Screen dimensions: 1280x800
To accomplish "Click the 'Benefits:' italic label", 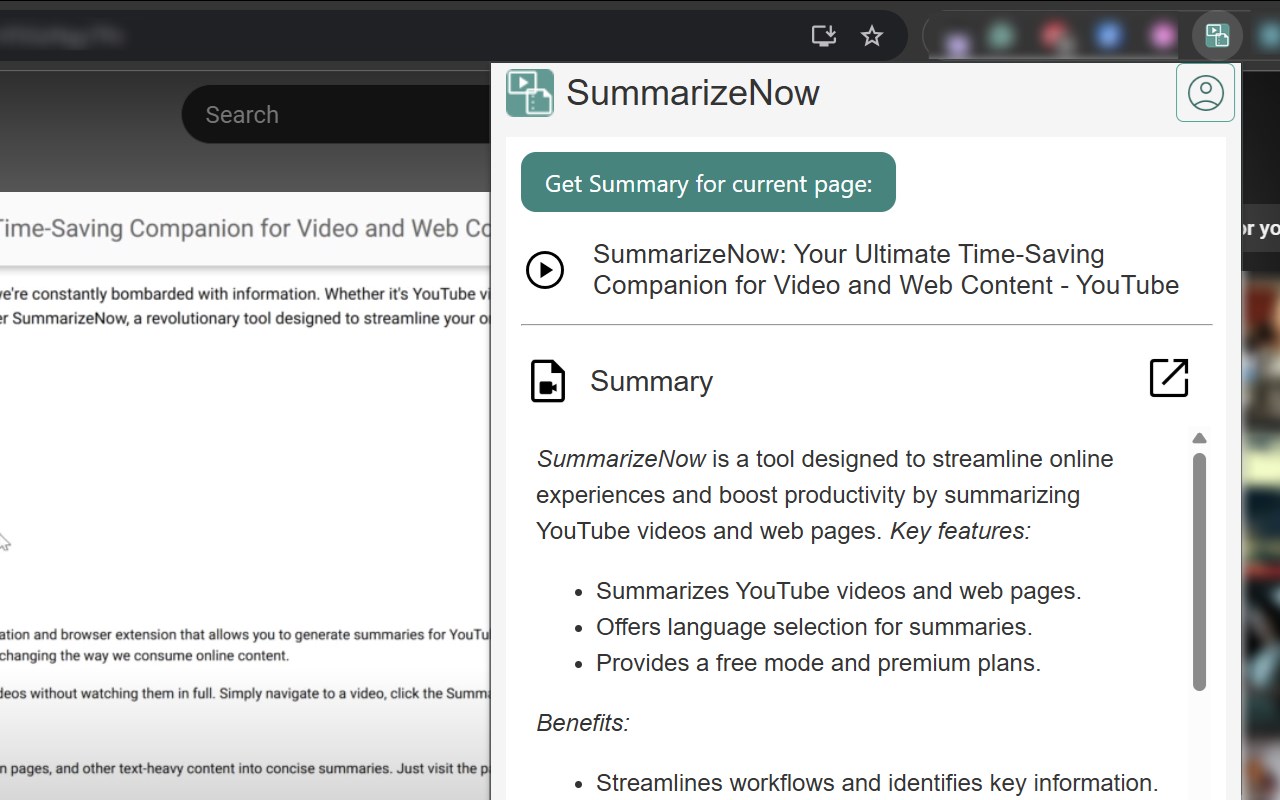I will pos(583,723).
